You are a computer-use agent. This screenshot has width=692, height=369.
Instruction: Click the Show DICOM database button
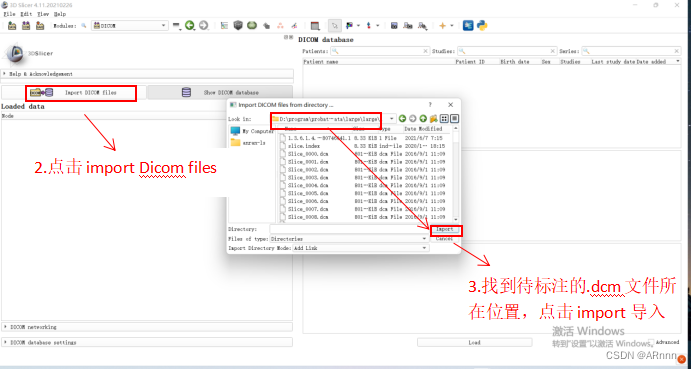coord(220,93)
